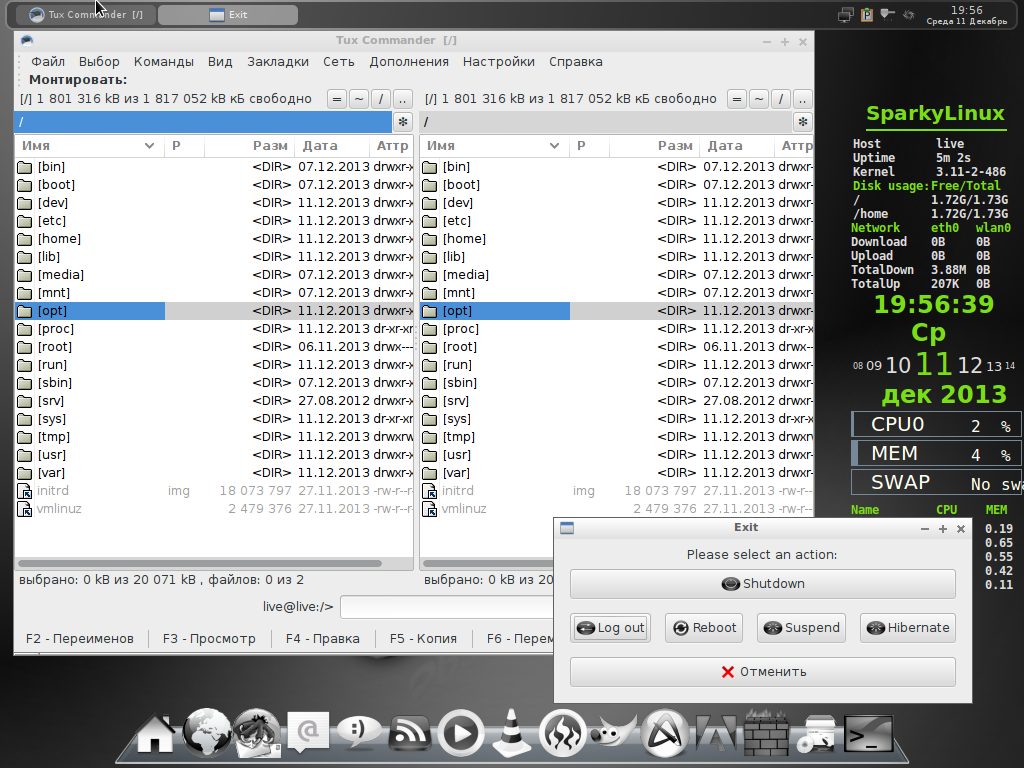Open the Команды menu
Viewport: 1024px width, 768px height.
[164, 62]
